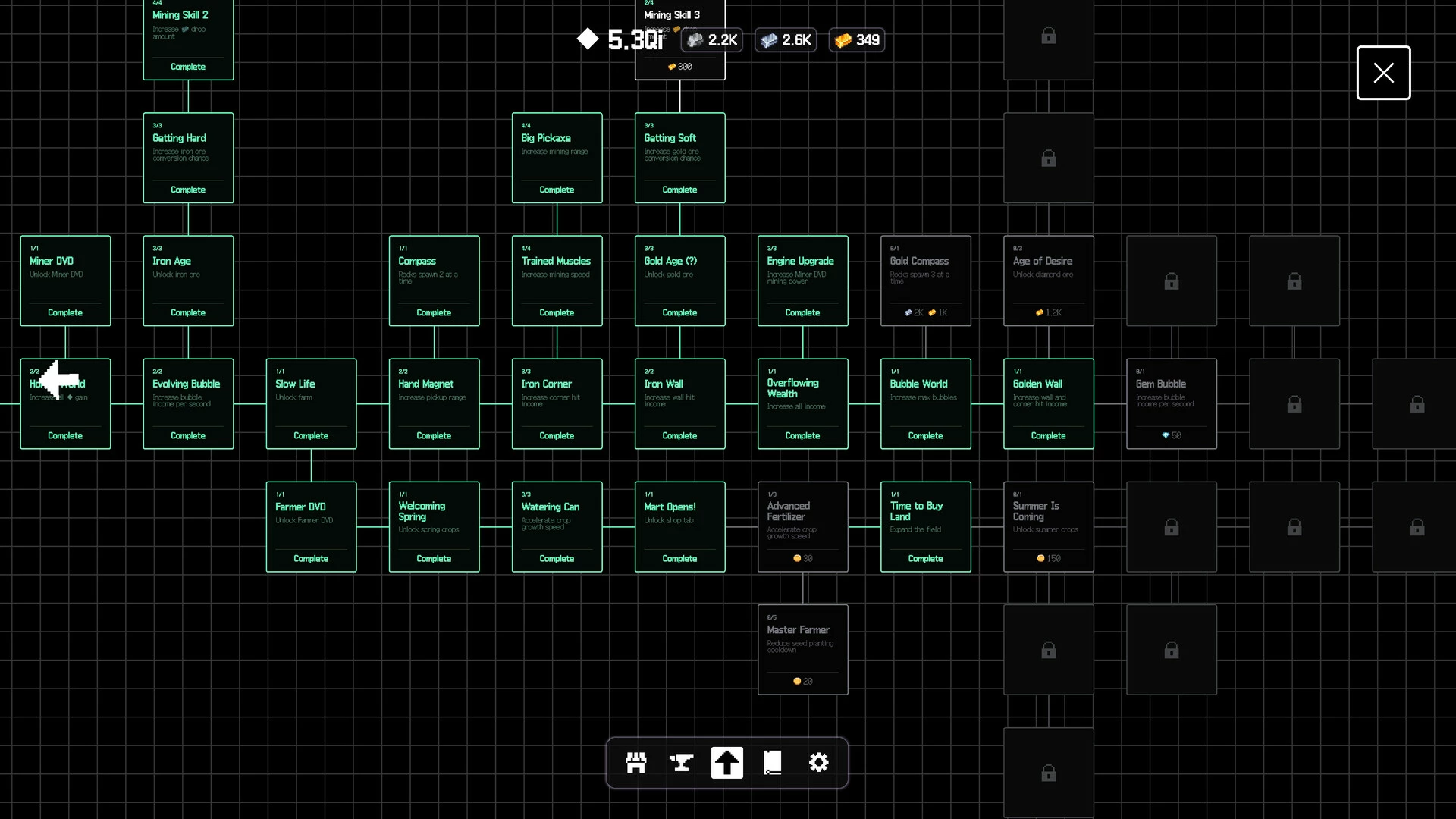
Task: Click locked node right of Age of Desire
Action: pos(1171,281)
